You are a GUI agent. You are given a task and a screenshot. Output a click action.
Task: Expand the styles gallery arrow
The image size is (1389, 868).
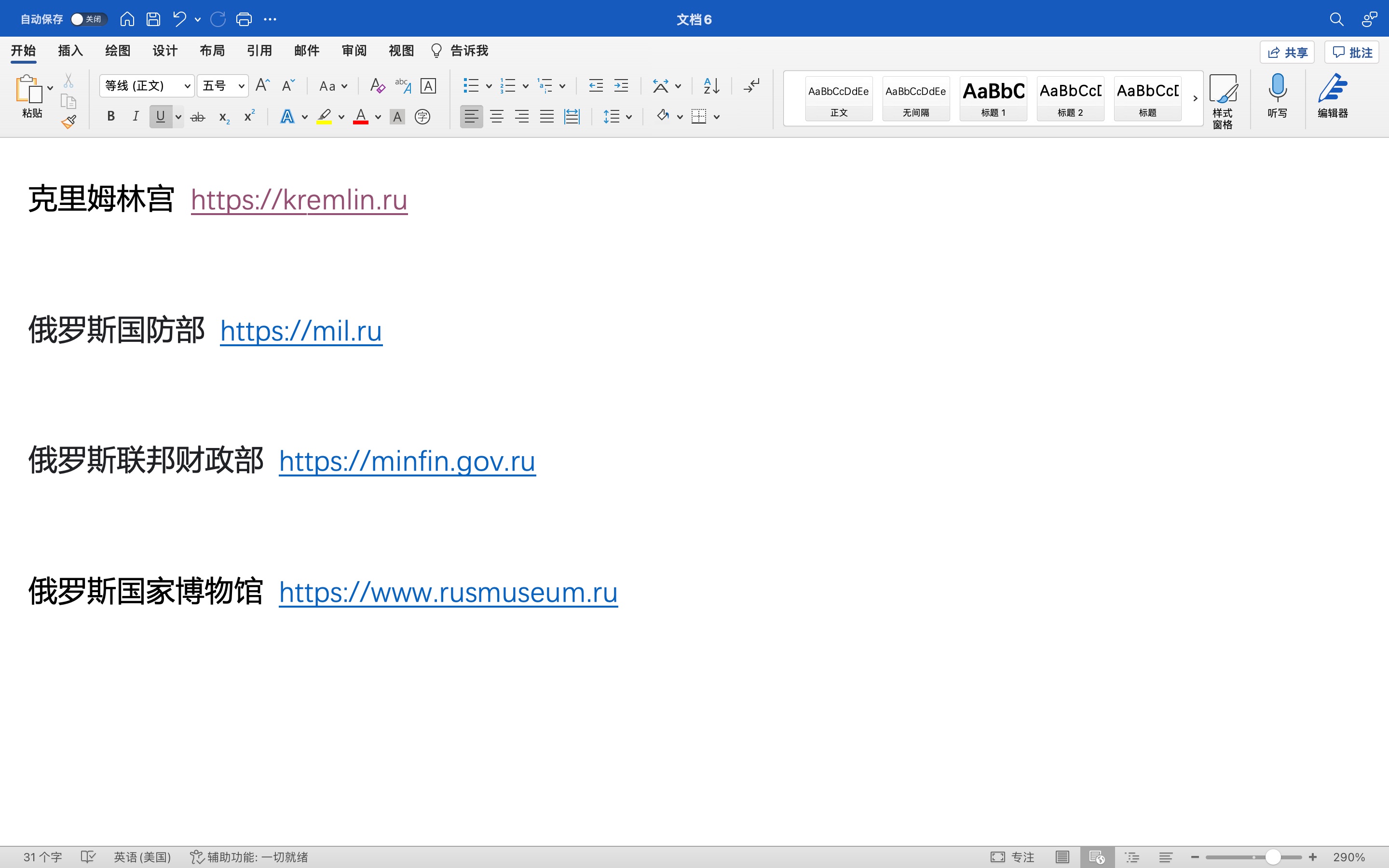tap(1195, 98)
